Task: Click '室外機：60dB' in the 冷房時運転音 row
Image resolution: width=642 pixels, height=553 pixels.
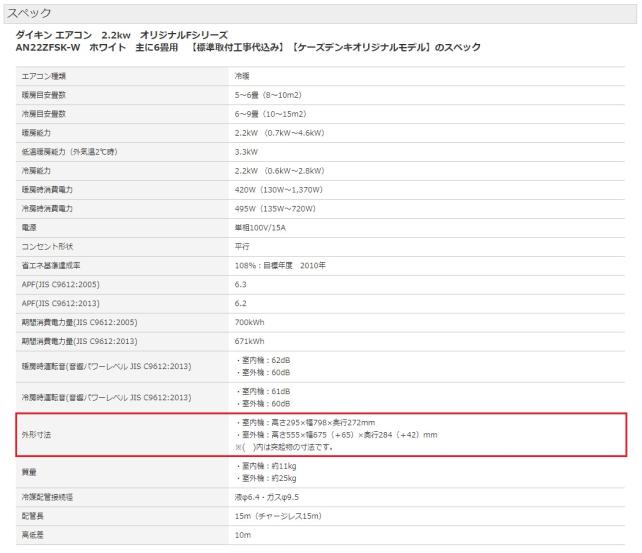Action: click(x=263, y=404)
